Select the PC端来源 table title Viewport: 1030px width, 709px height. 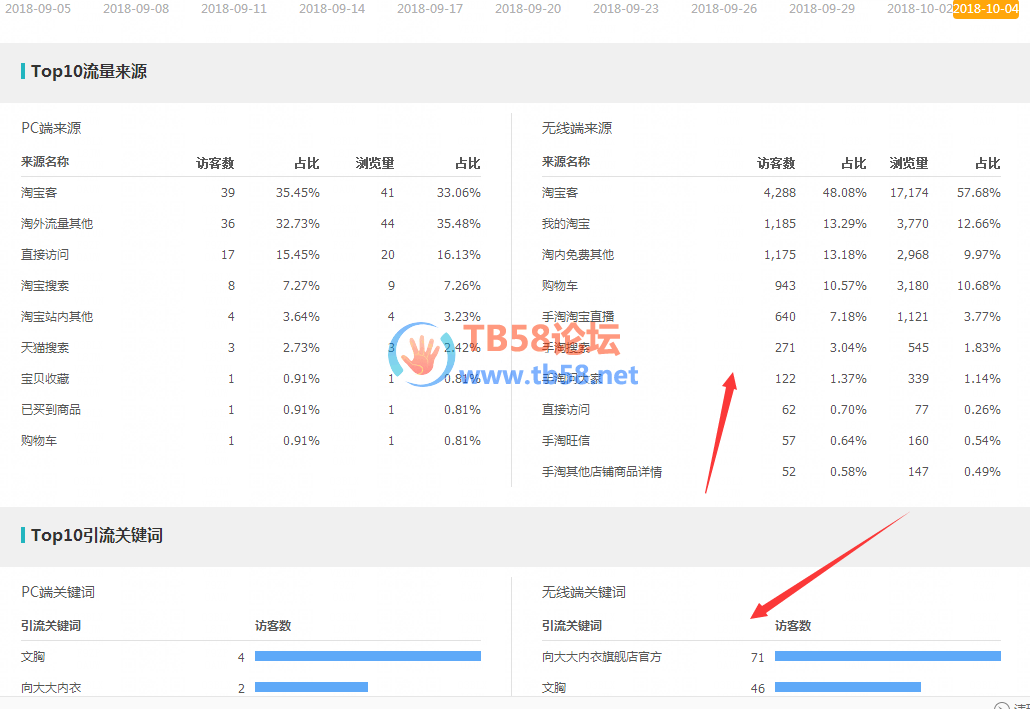pos(51,128)
